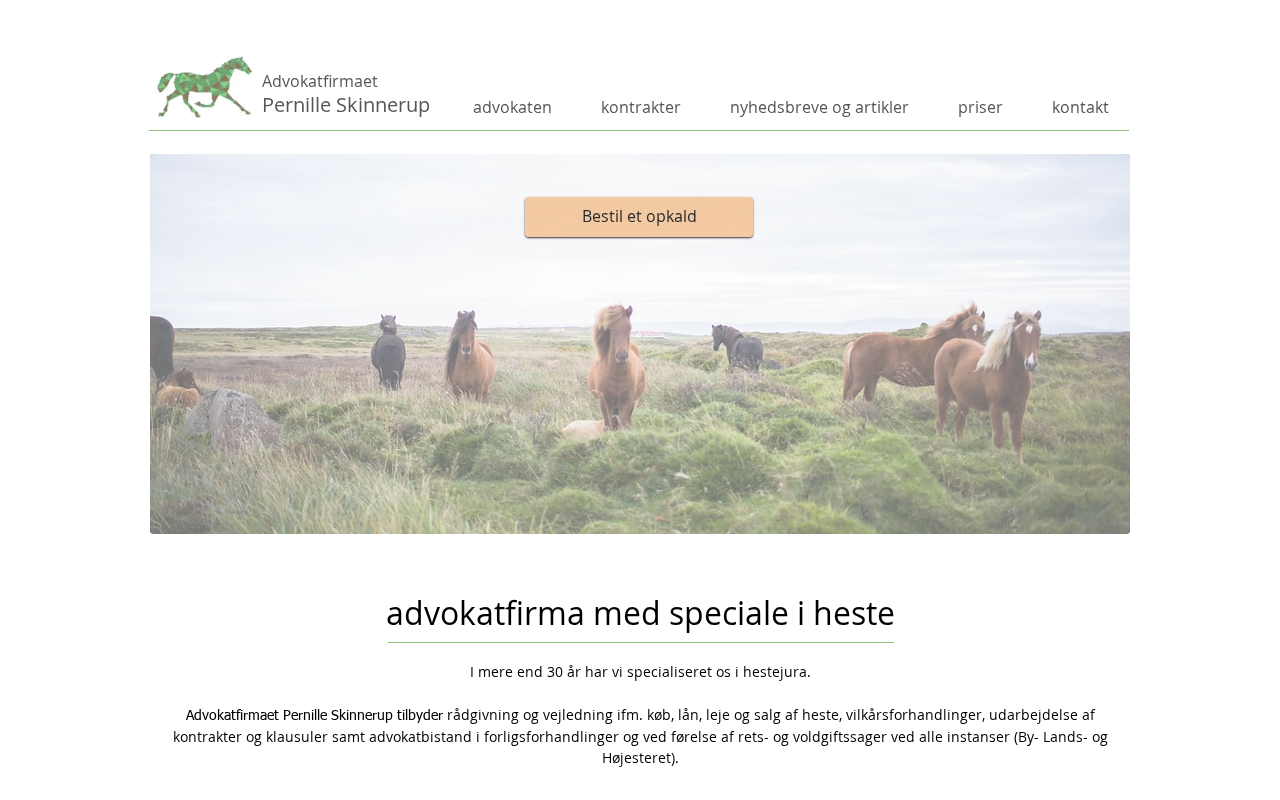1280x800 pixels.
Task: Click the "Advokatfirmaet" text above the name
Action: [320, 81]
